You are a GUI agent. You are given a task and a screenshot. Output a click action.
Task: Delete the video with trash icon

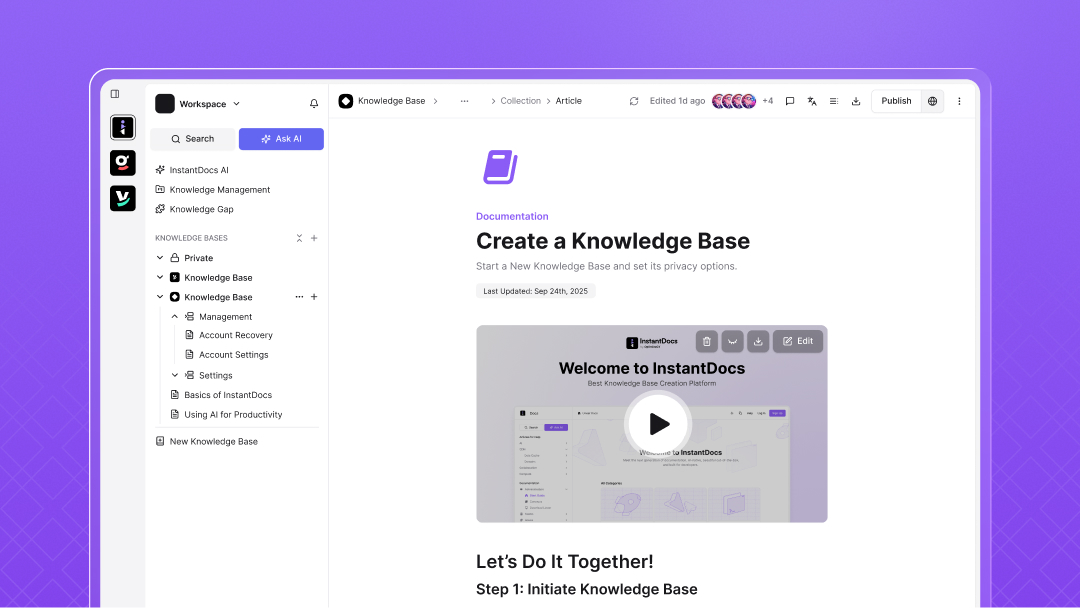tap(707, 341)
